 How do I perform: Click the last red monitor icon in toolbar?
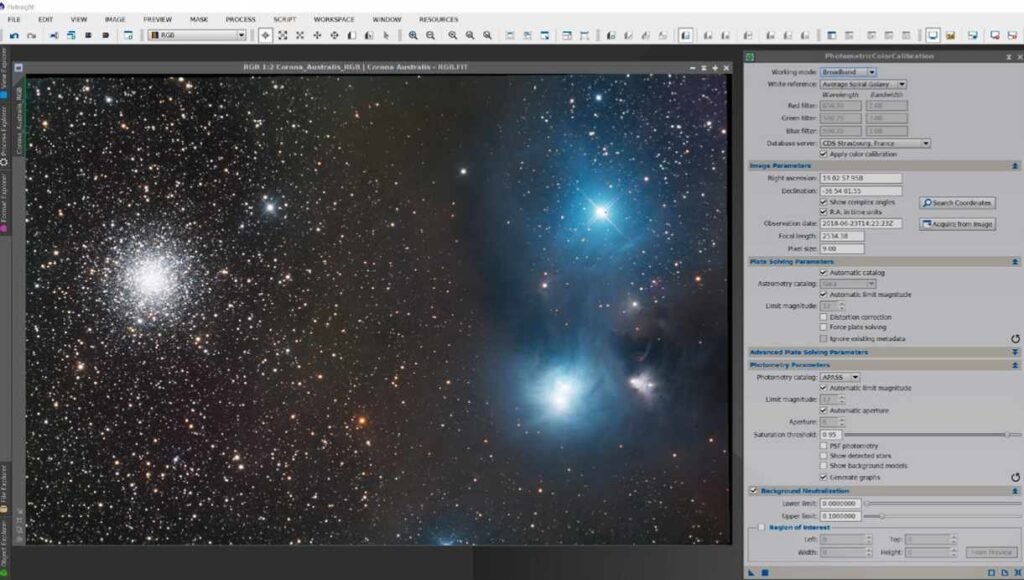point(1012,35)
